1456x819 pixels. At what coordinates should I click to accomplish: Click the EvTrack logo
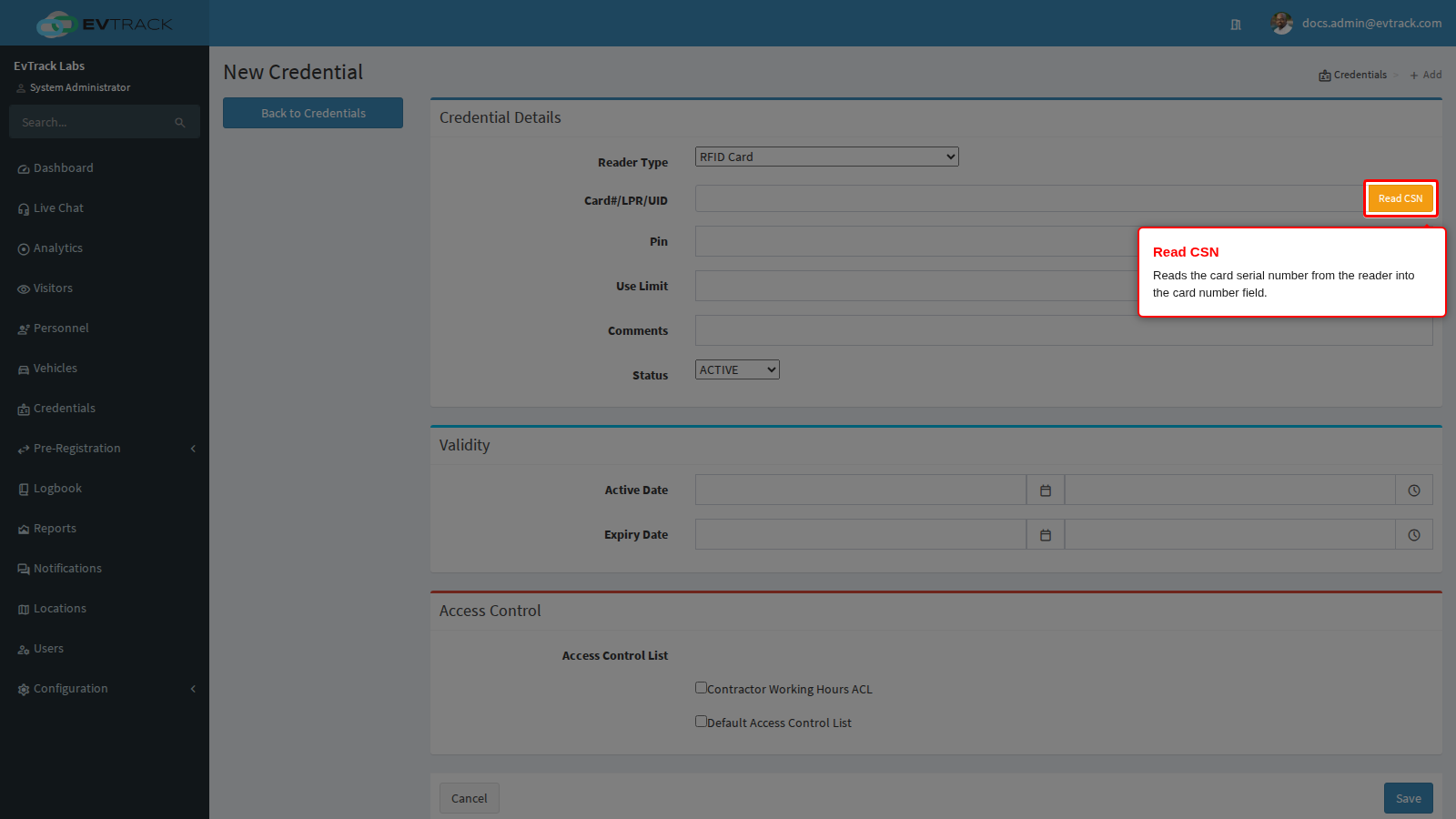(x=105, y=24)
